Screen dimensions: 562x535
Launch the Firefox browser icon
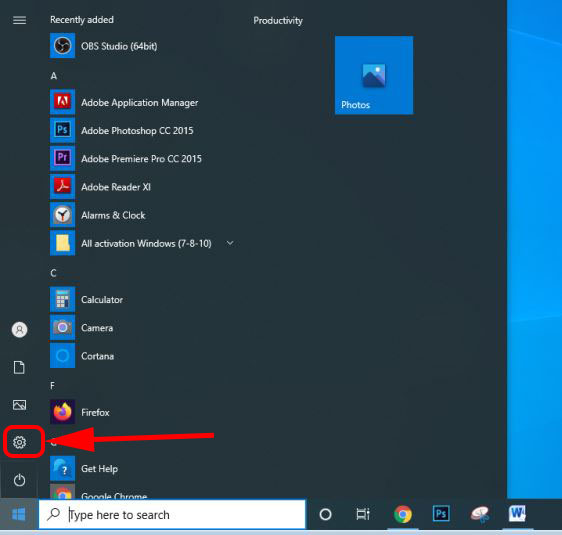pyautogui.click(x=62, y=412)
